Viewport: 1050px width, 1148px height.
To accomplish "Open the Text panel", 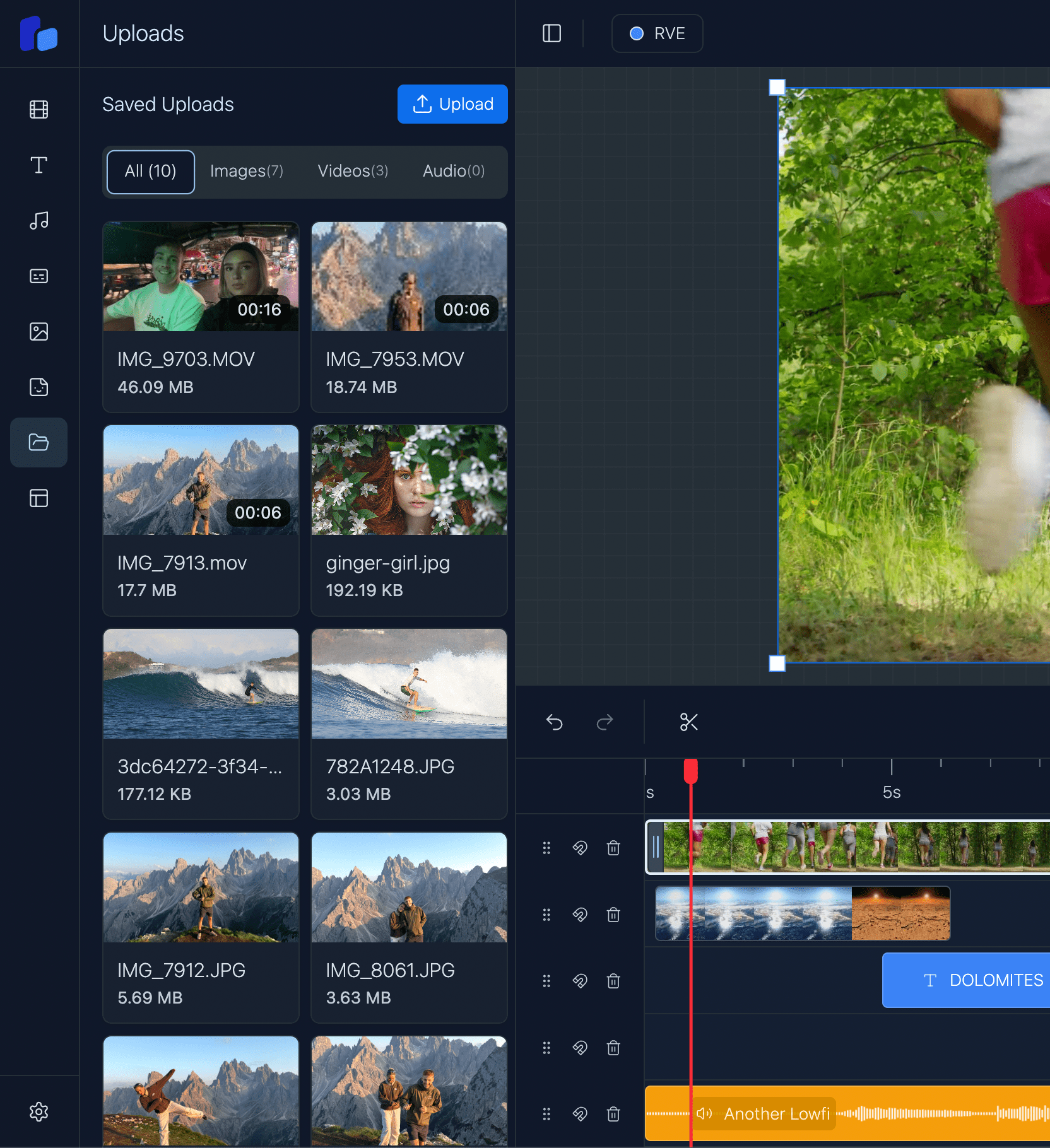I will point(38,165).
